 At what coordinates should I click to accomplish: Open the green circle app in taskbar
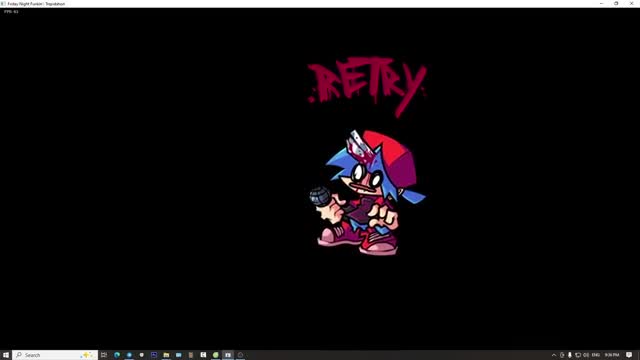(216, 355)
